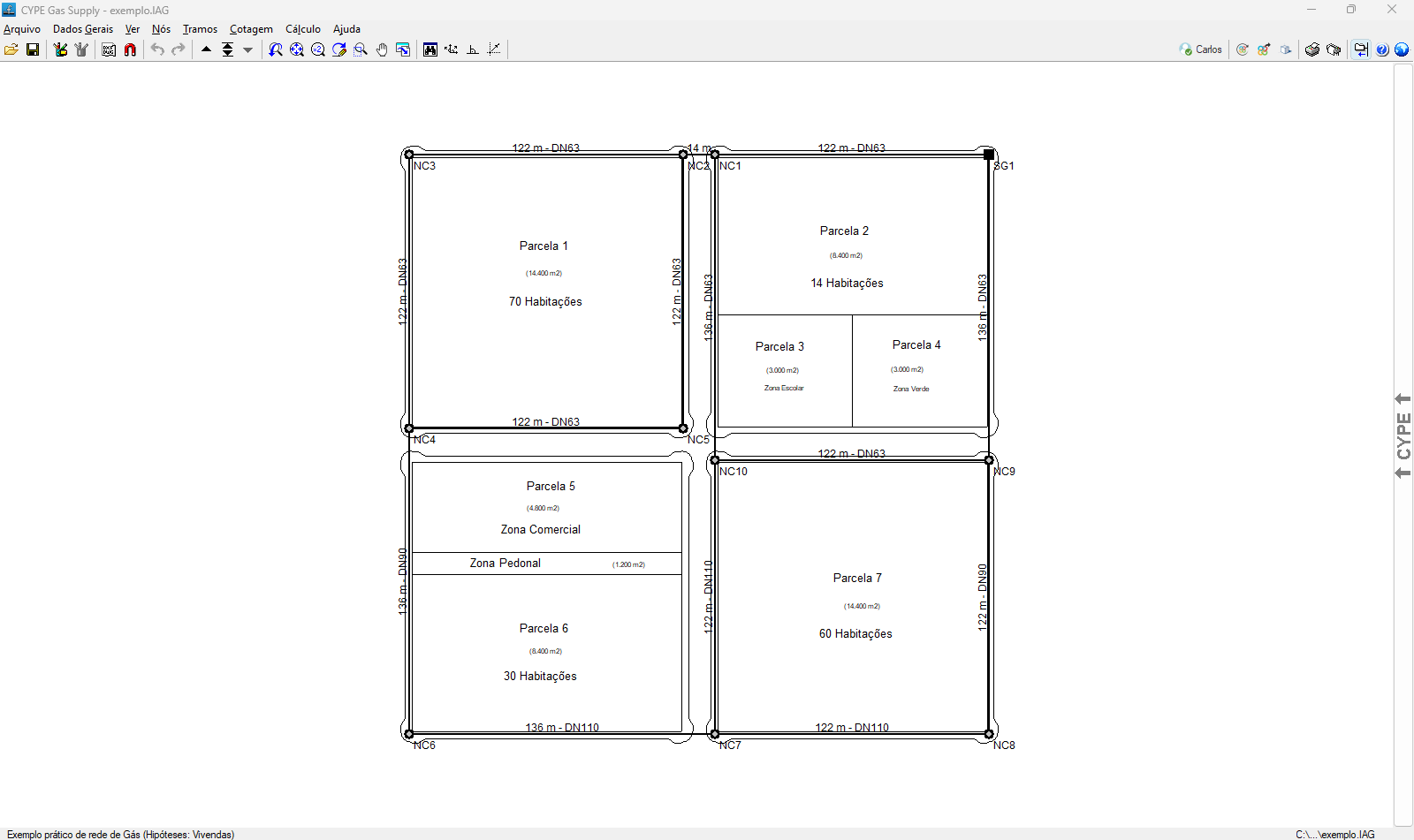Viewport: 1414px width, 840px height.
Task: Click the dashed diagonal measure icon
Action: (494, 49)
